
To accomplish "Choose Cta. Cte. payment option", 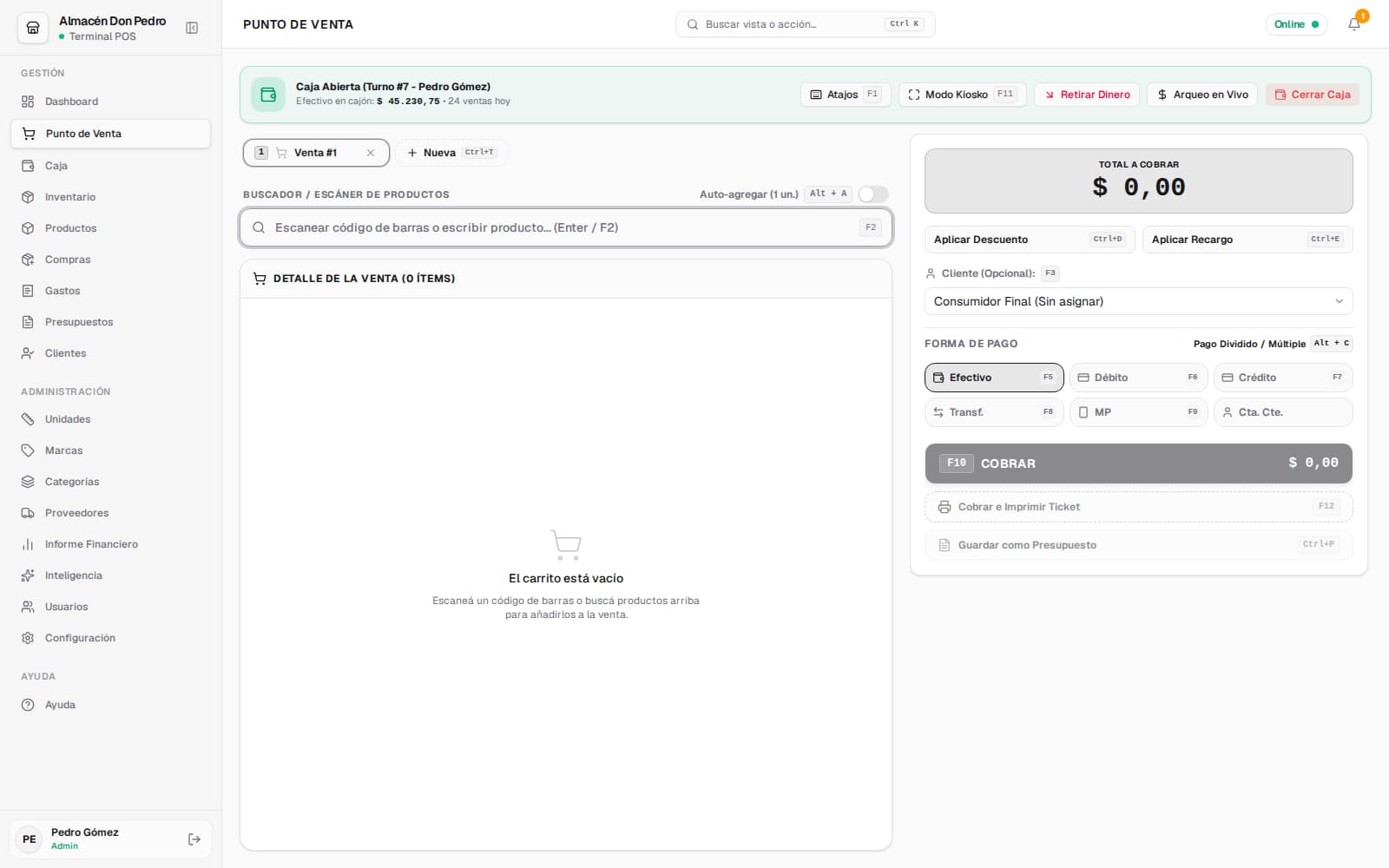I will click(1283, 412).
